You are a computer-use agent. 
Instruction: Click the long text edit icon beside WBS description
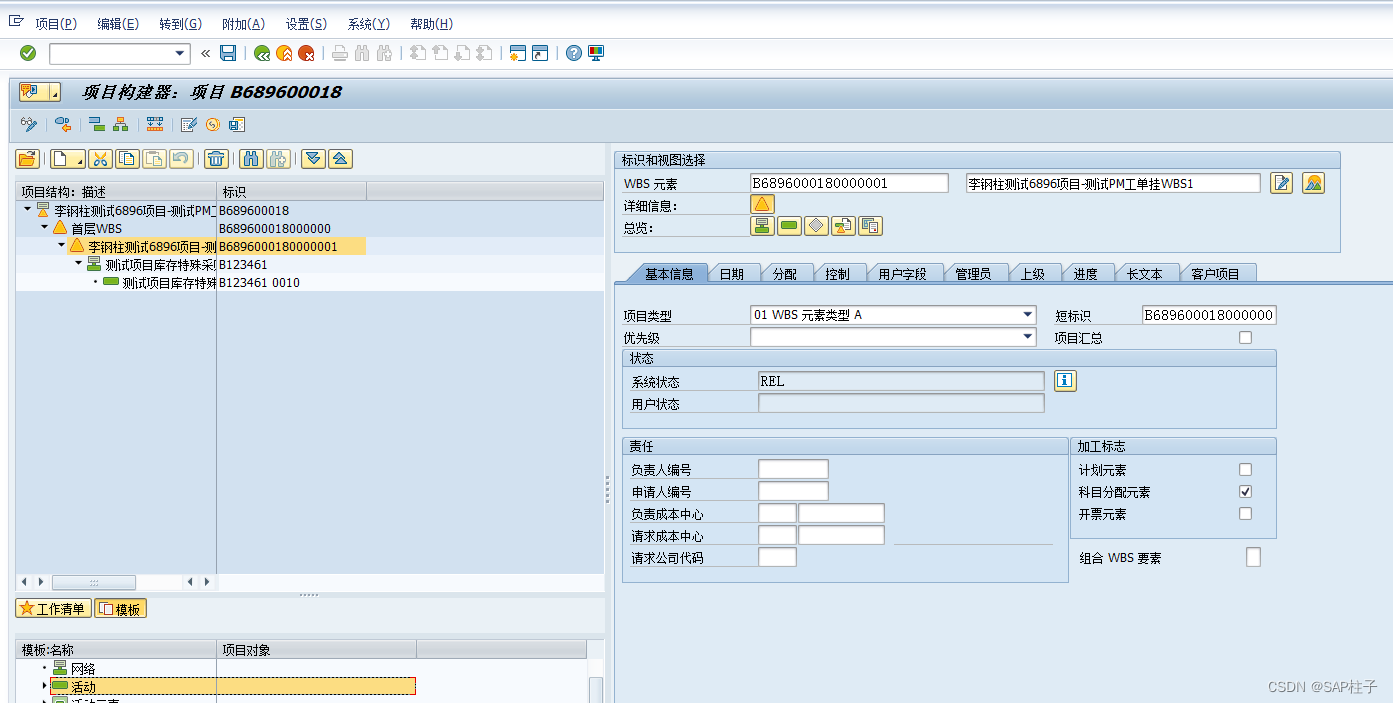pyautogui.click(x=1282, y=183)
